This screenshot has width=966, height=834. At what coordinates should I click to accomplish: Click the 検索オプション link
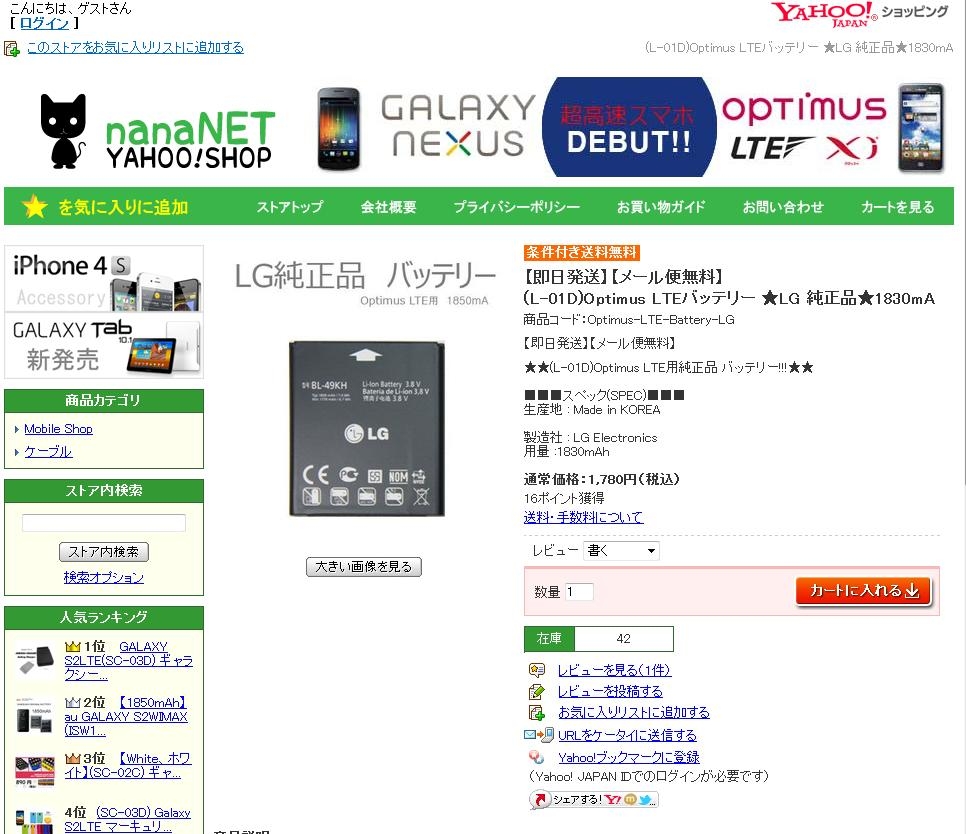tap(104, 577)
